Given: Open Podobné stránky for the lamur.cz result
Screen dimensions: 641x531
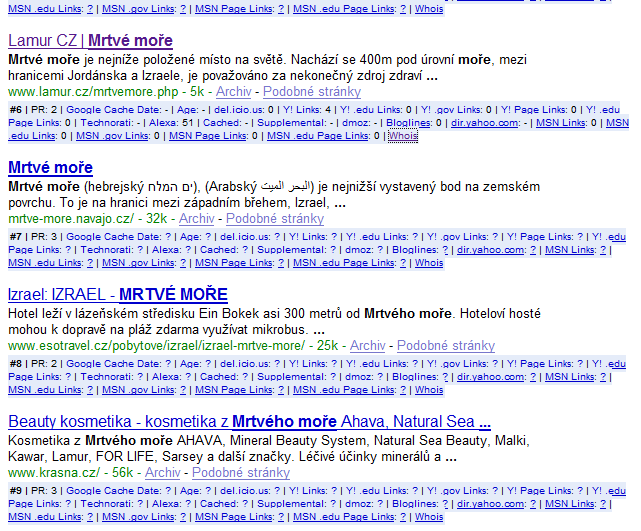Looking at the screenshot, I should 312,92.
